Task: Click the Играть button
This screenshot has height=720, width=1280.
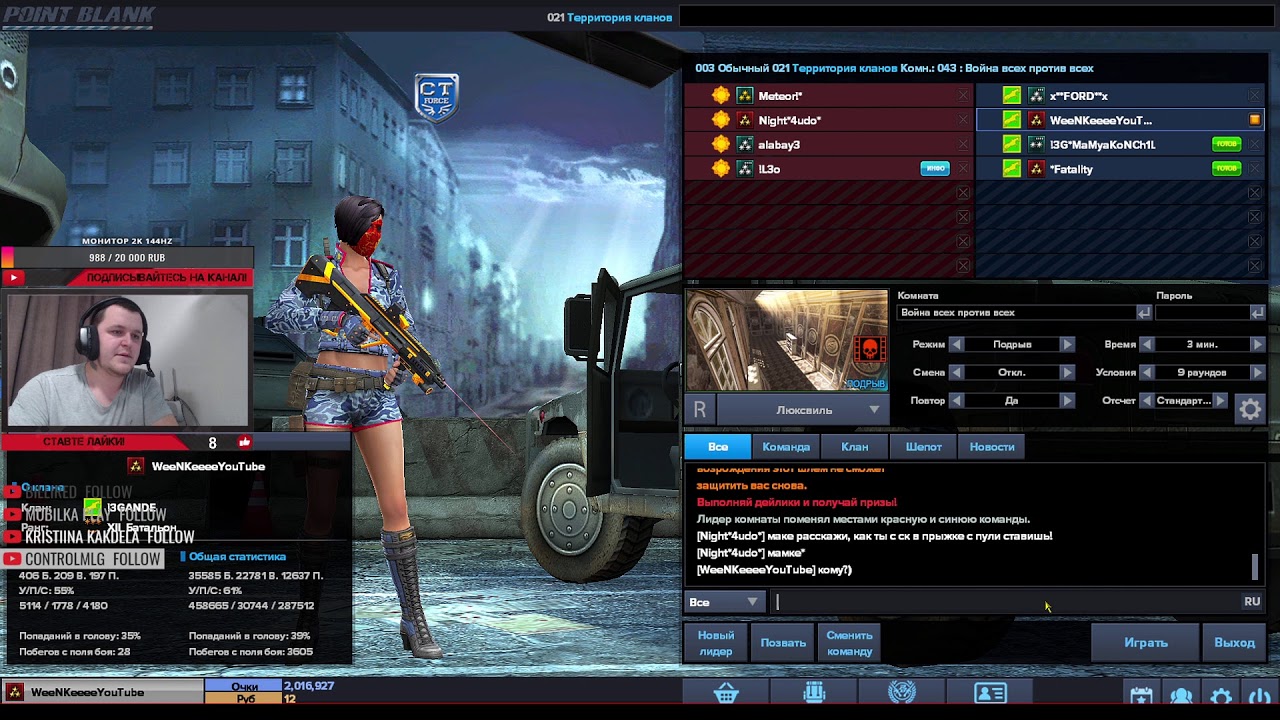Action: click(1146, 643)
